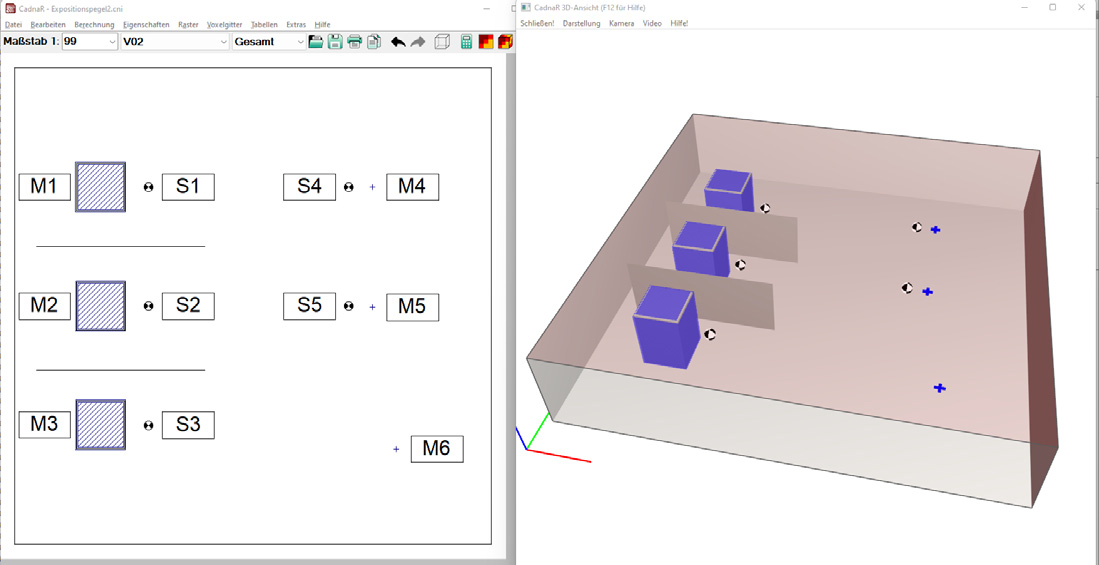
Task: Click the front blue machine cube in 3D view
Action: tap(666, 328)
